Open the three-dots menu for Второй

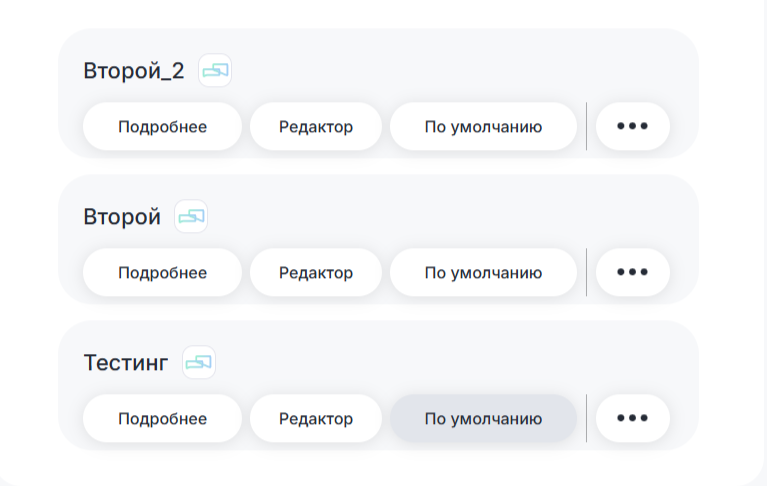click(632, 273)
